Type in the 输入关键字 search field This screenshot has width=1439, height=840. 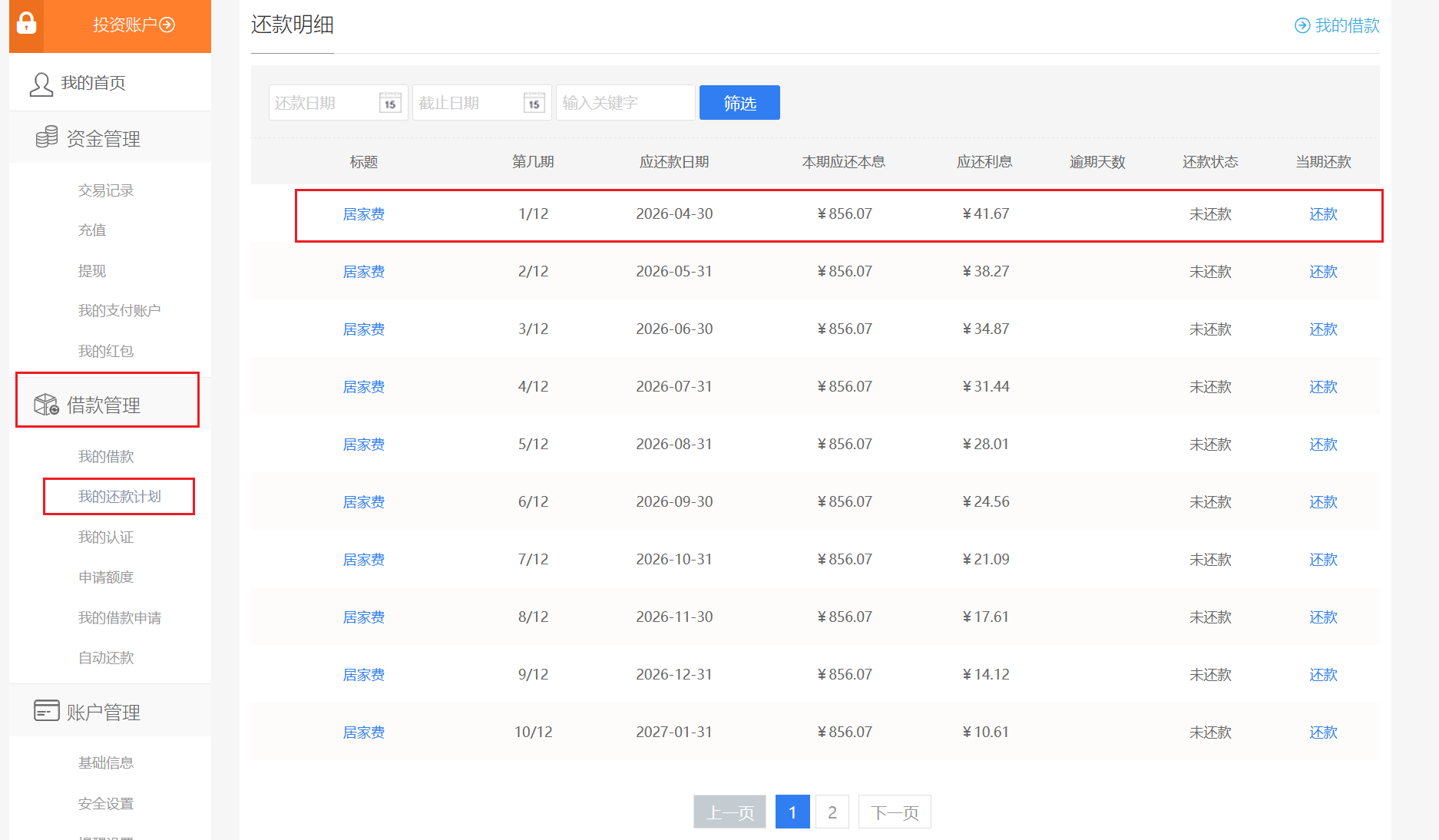coord(625,103)
